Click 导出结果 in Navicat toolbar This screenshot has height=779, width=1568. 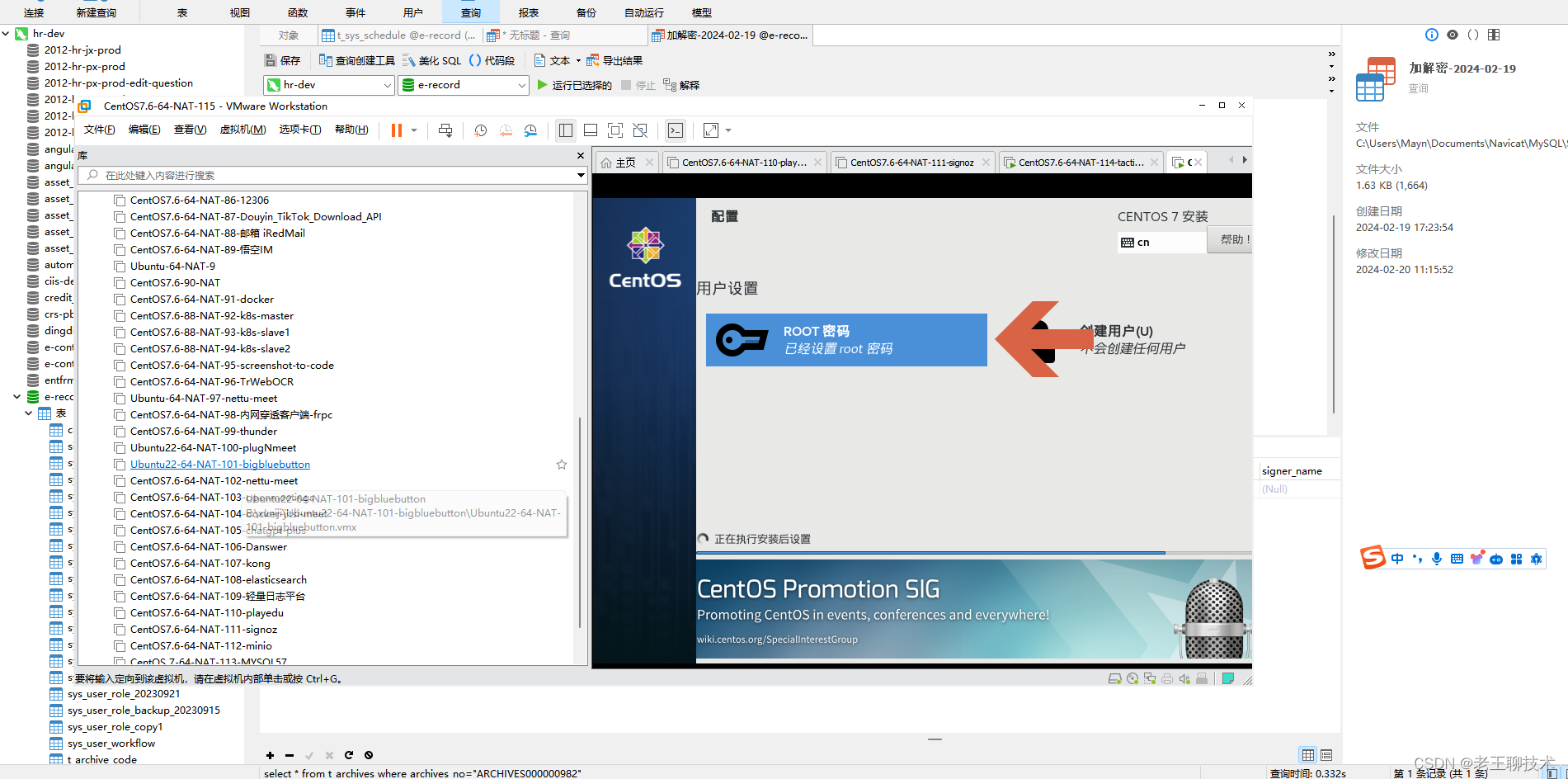(614, 60)
